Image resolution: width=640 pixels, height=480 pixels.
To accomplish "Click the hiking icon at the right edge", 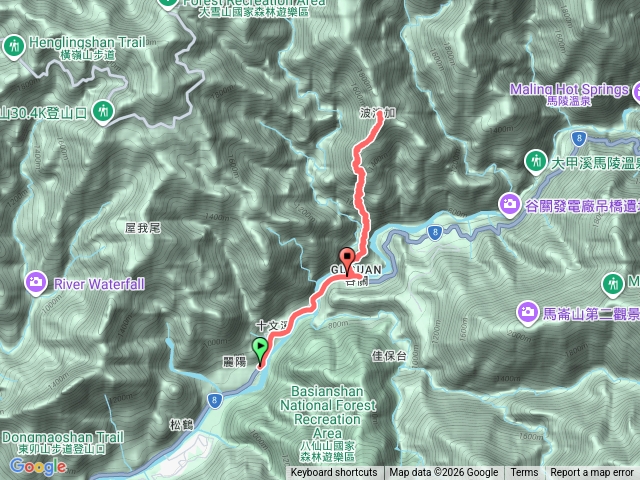I will pyautogui.click(x=613, y=284).
